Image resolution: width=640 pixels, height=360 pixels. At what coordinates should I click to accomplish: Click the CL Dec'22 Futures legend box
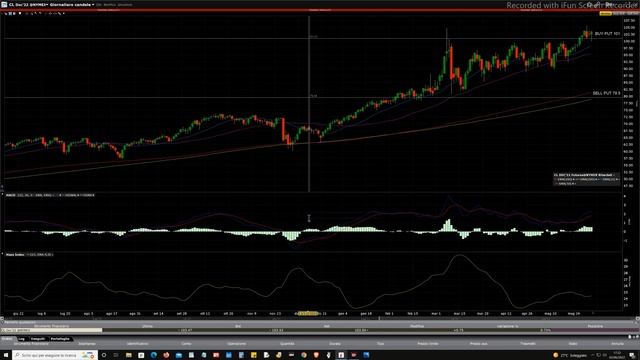(586, 179)
